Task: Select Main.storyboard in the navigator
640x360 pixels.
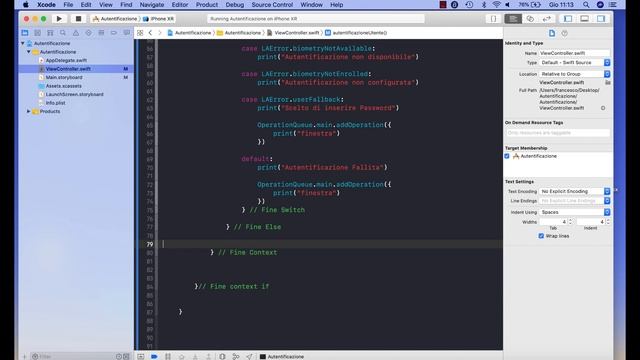Action: (64, 78)
